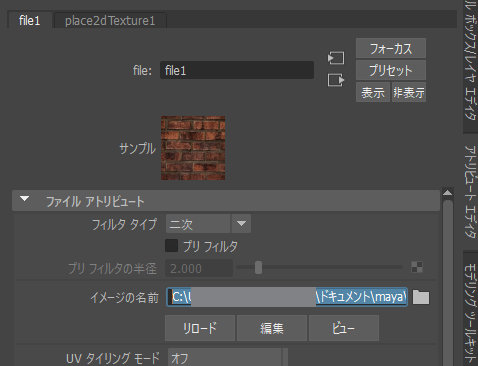Image resolution: width=478 pixels, height=366 pixels.
Task: Click the pre-filter radius slider handle
Action: (x=258, y=268)
